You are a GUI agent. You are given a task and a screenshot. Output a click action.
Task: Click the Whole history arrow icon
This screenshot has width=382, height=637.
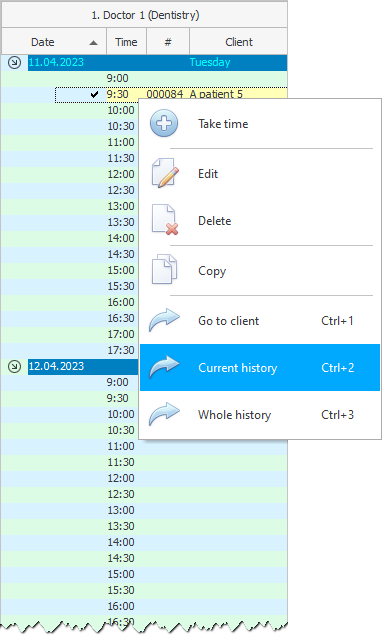164,414
